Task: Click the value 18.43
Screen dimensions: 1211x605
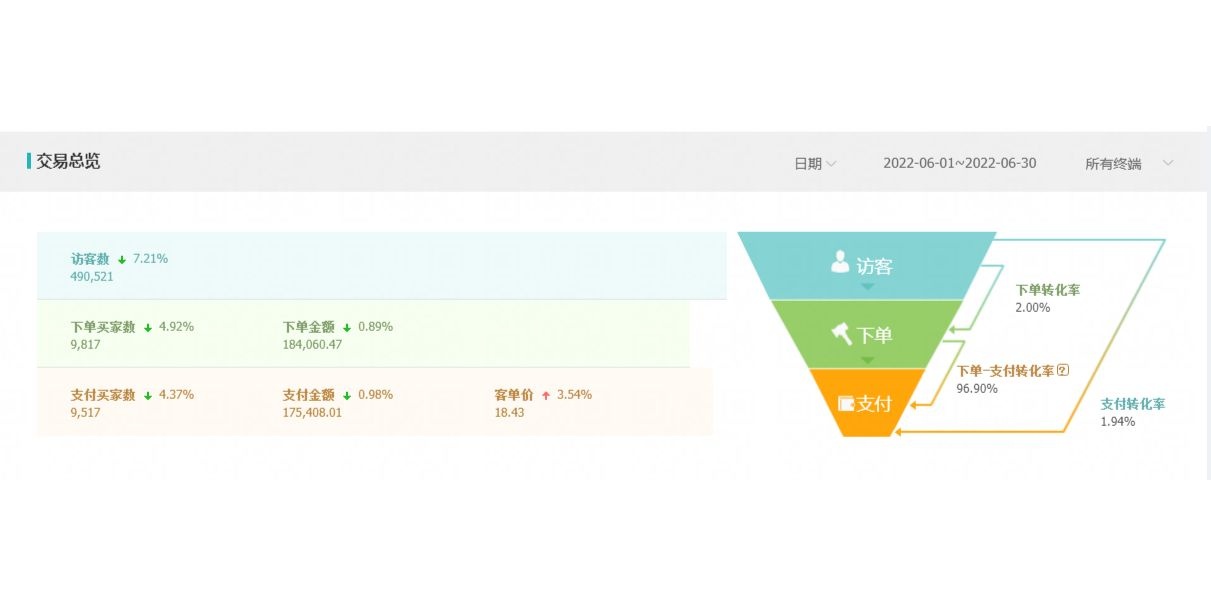Action: [509, 412]
